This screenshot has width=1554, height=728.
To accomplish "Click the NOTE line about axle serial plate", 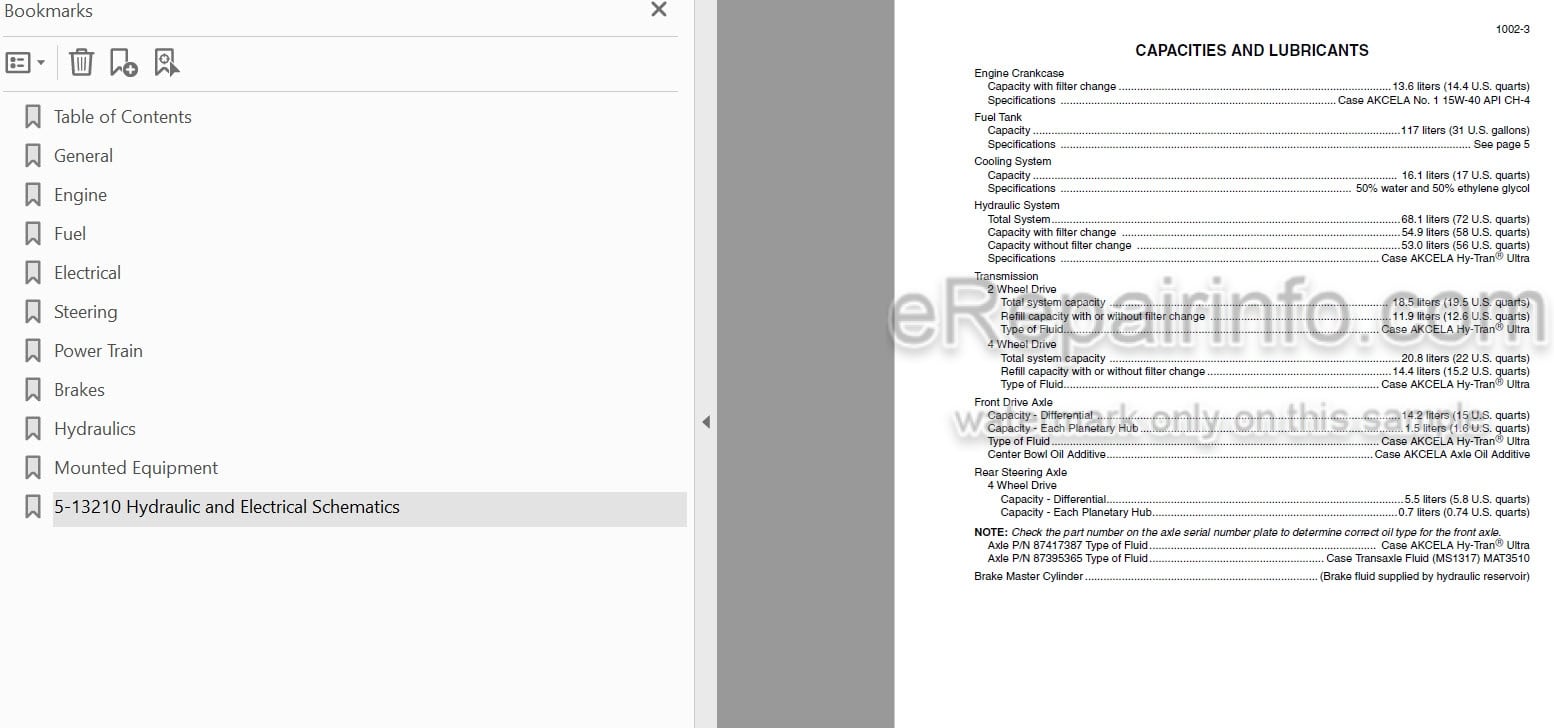I will click(1238, 532).
